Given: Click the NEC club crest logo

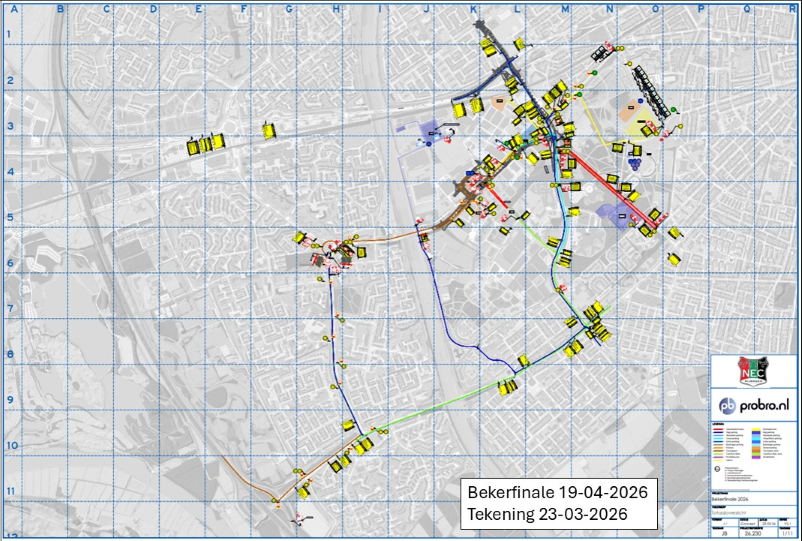Looking at the screenshot, I should pos(755,372).
